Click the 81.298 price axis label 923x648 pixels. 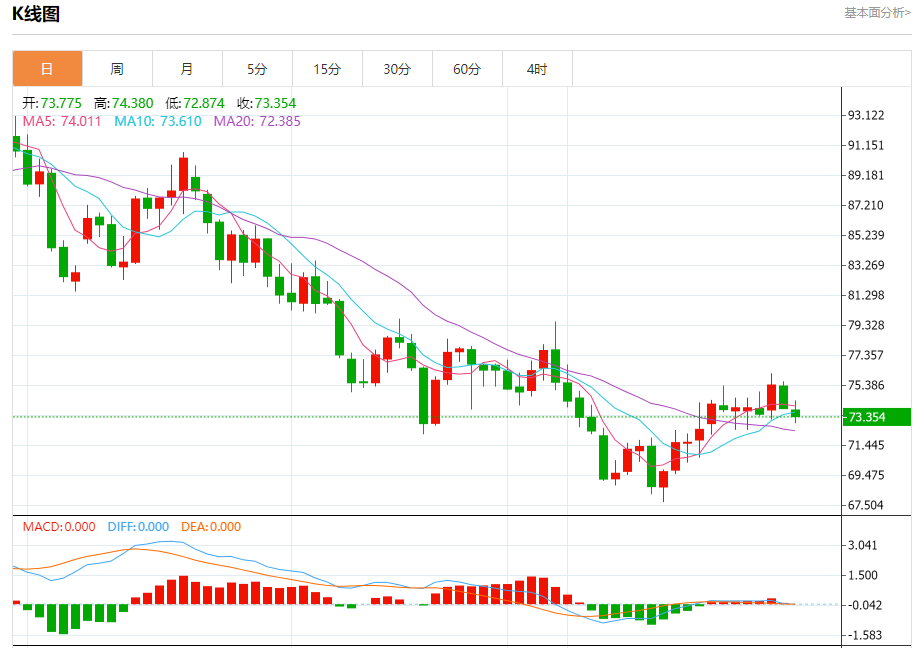point(866,295)
